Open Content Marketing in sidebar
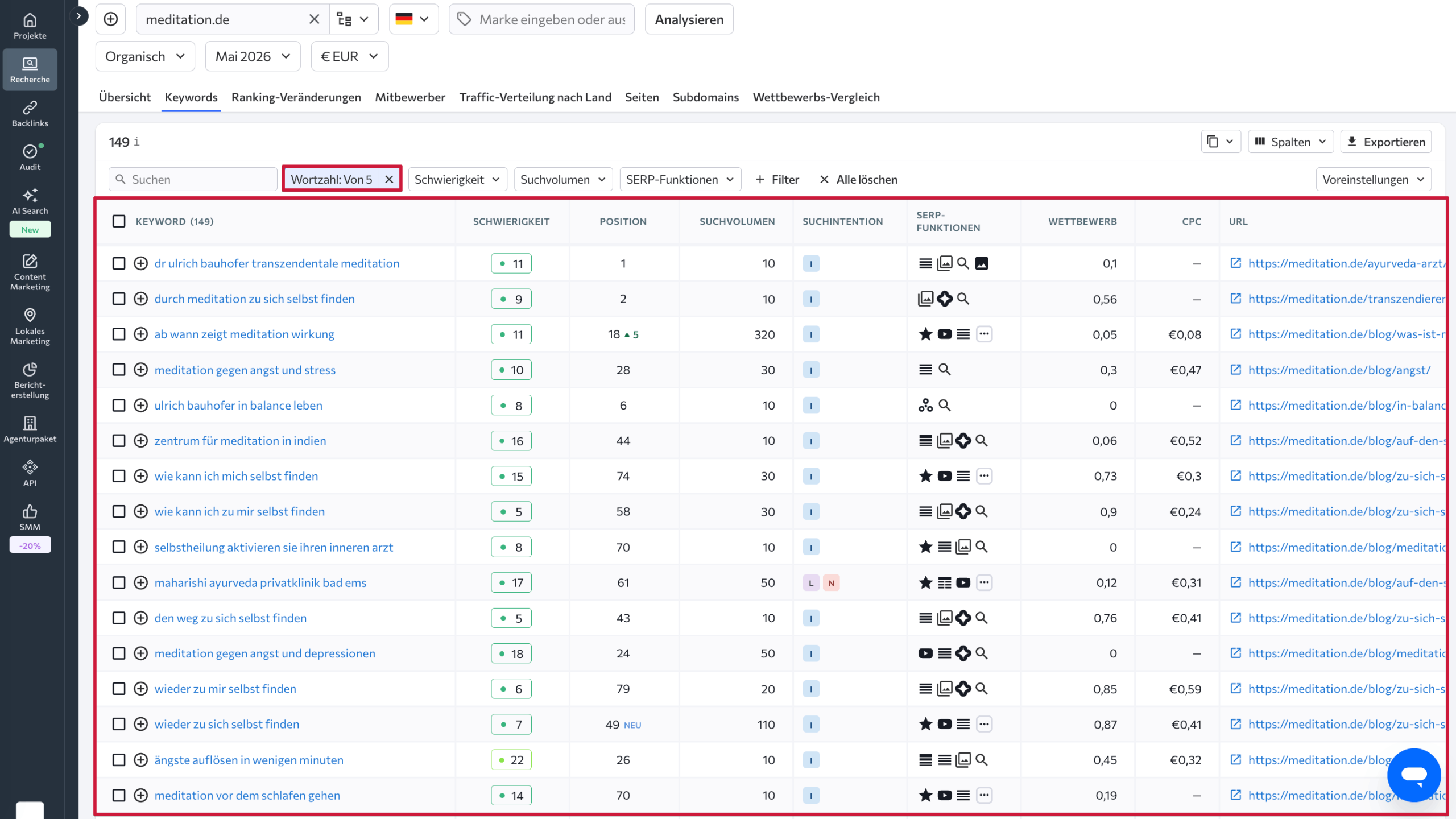The image size is (1456, 819). click(30, 272)
